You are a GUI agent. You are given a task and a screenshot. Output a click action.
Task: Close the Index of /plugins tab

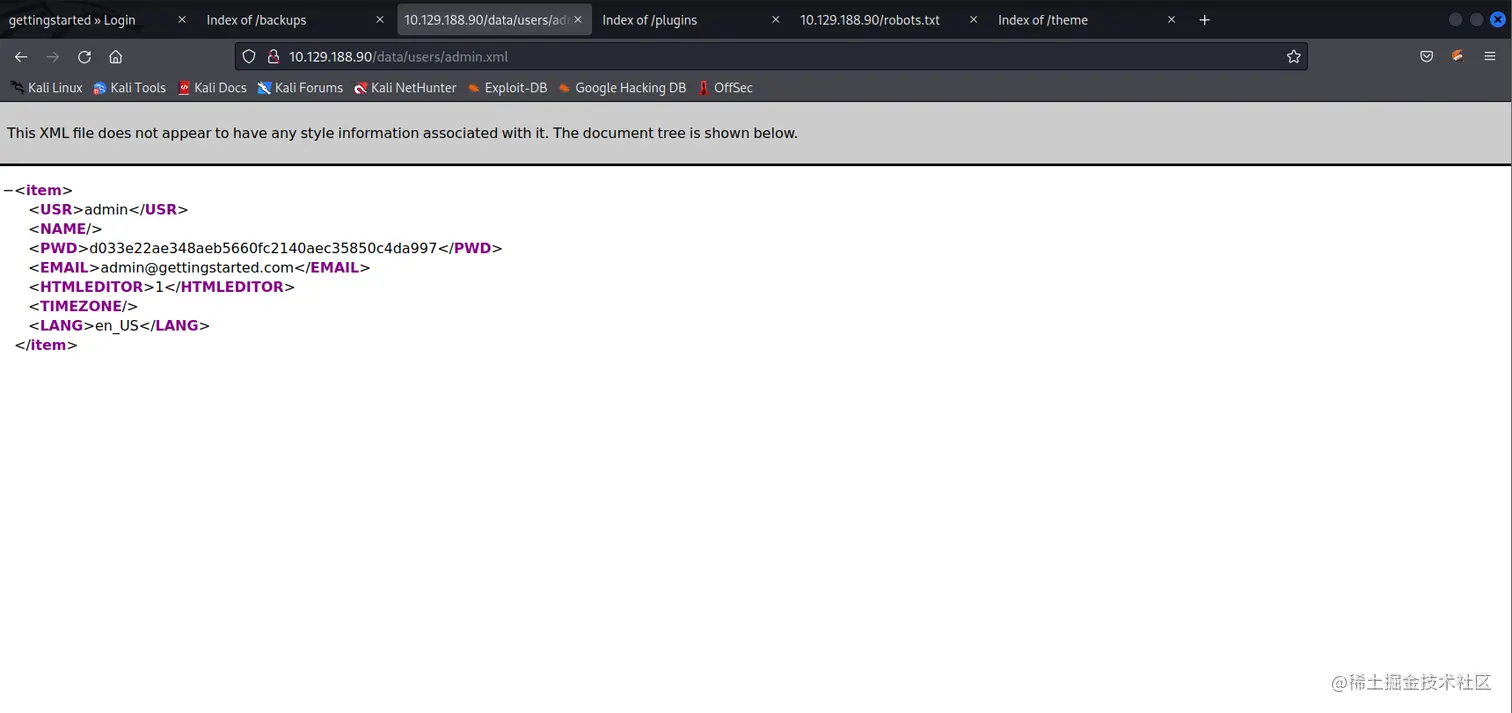(776, 20)
